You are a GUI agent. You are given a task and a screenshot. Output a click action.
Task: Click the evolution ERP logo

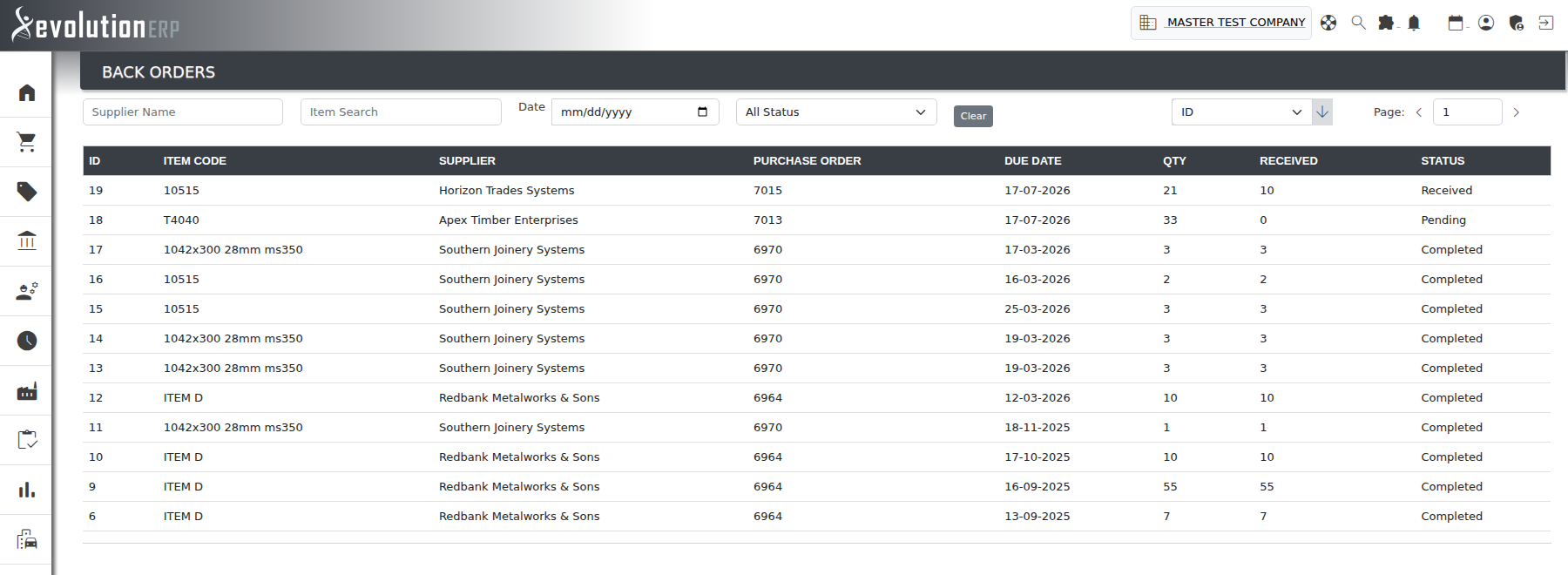tap(96, 25)
